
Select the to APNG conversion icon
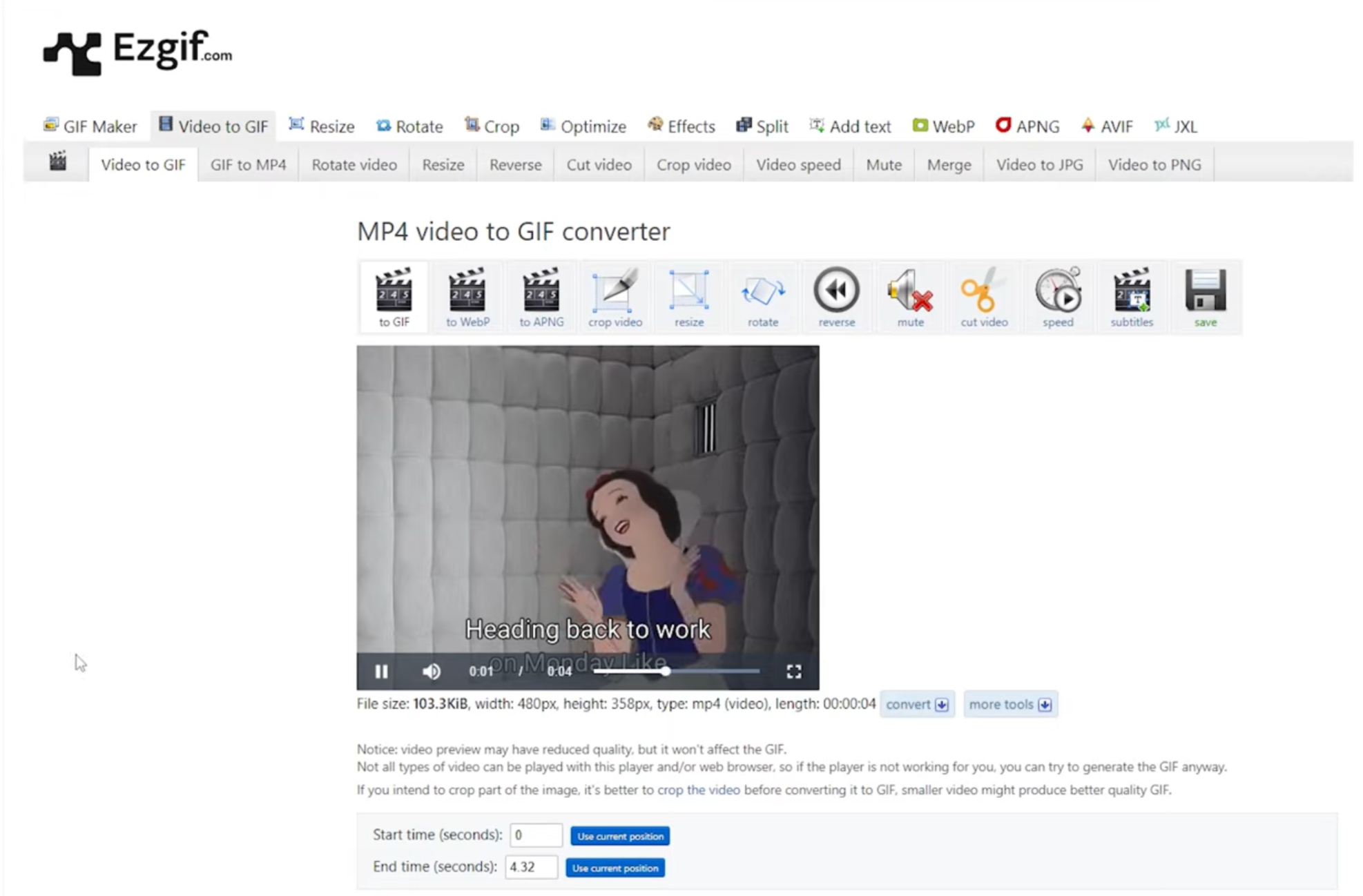[x=542, y=295]
